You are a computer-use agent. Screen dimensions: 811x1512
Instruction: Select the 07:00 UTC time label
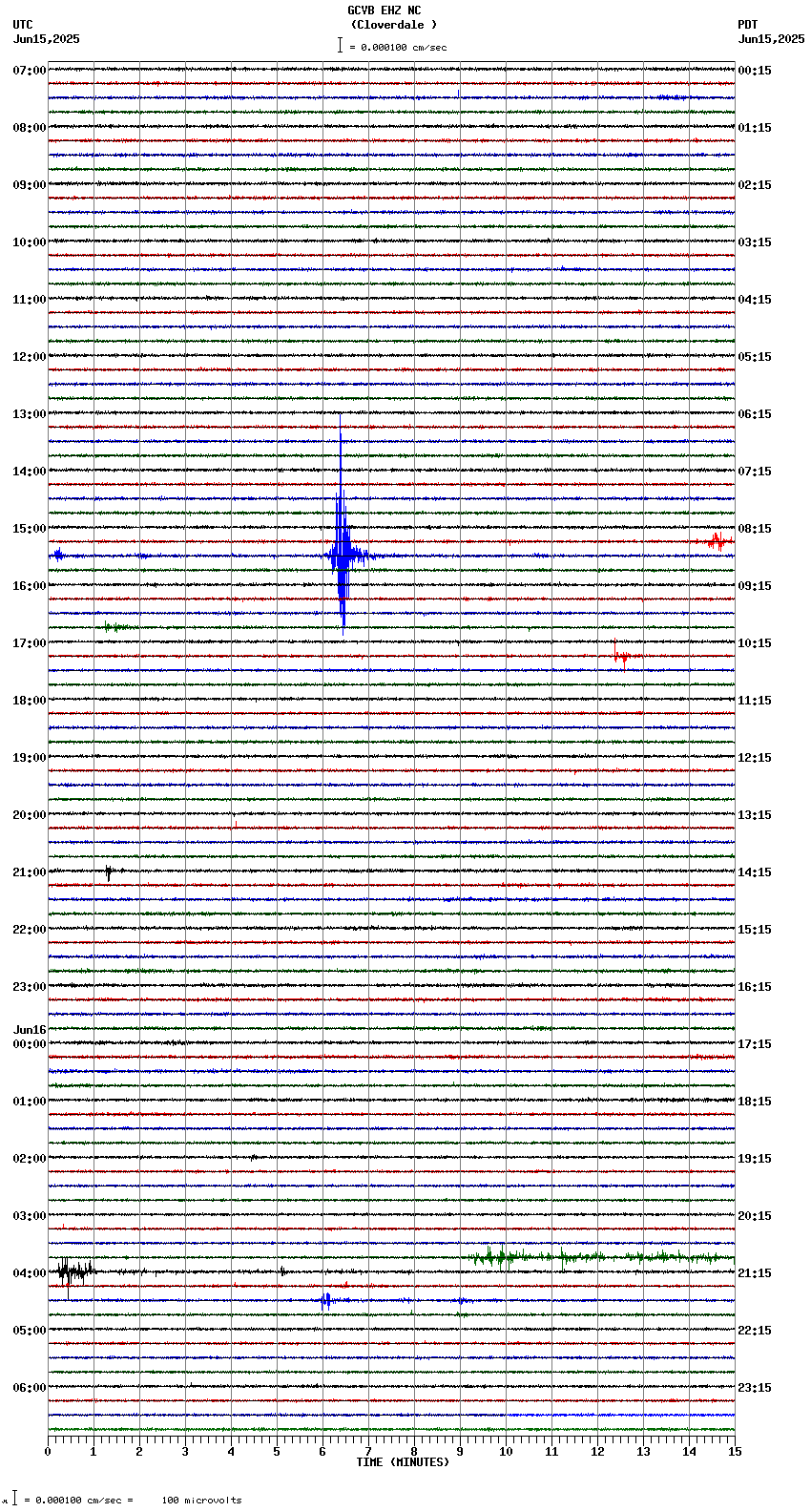pos(30,71)
